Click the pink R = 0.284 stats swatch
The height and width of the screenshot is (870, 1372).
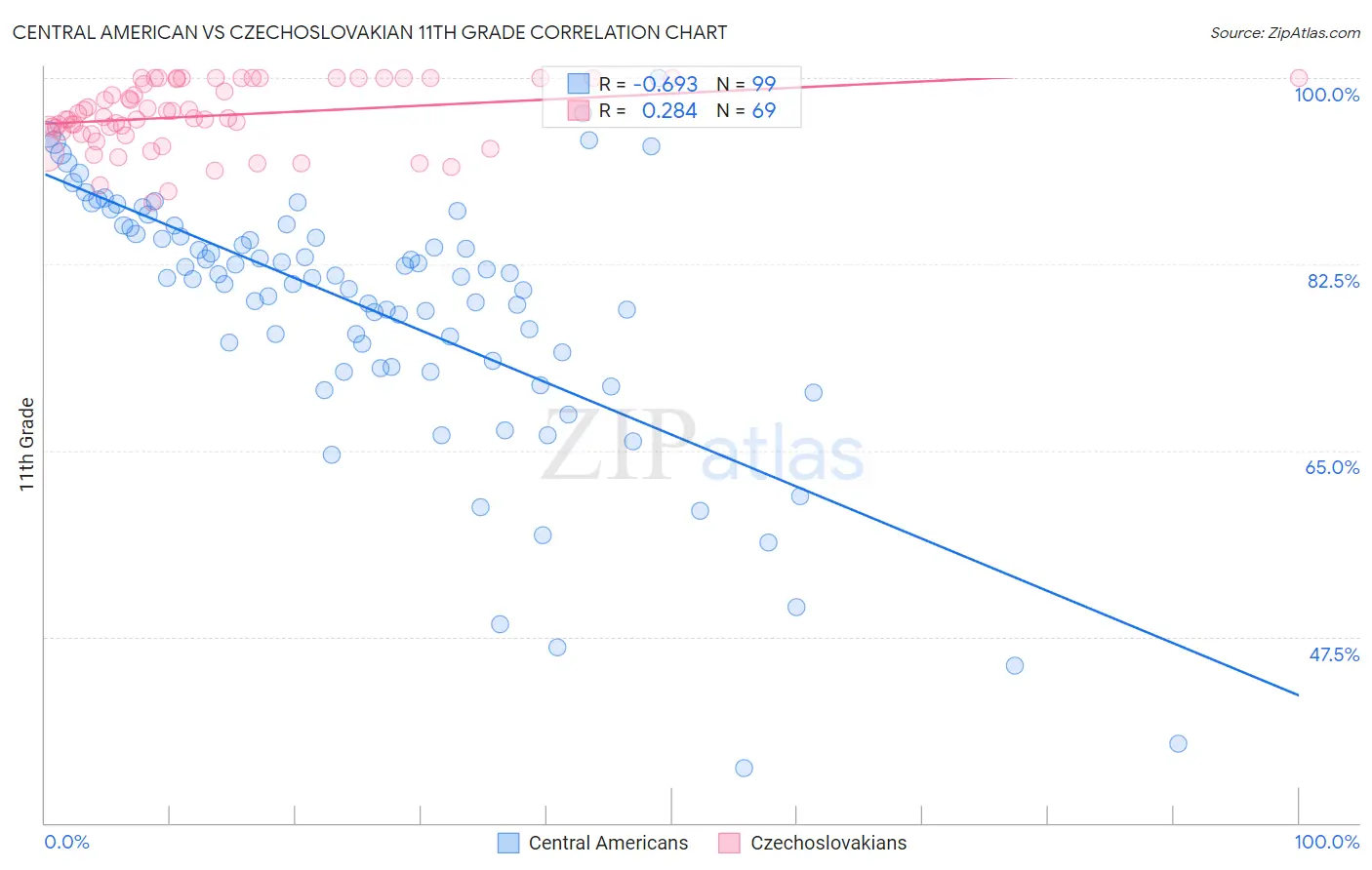(579, 110)
